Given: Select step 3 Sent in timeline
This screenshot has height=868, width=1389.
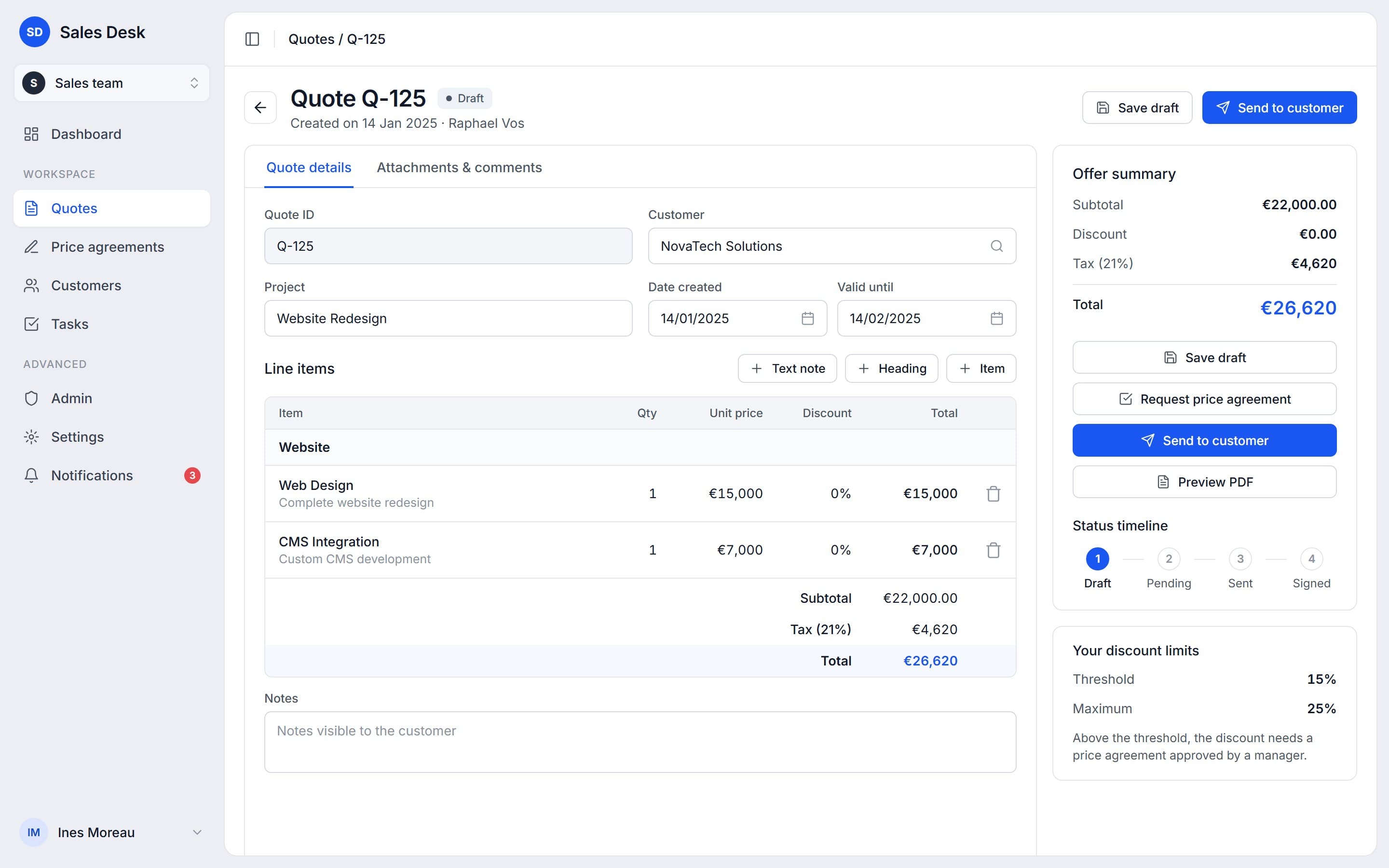Looking at the screenshot, I should [1240, 559].
